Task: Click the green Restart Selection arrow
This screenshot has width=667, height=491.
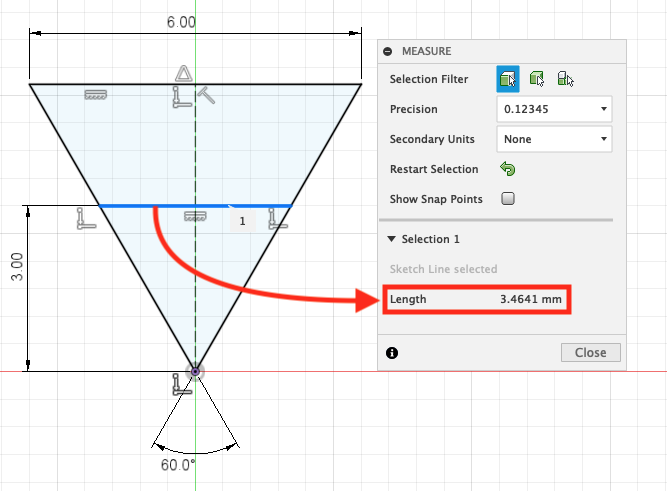Action: point(507,169)
